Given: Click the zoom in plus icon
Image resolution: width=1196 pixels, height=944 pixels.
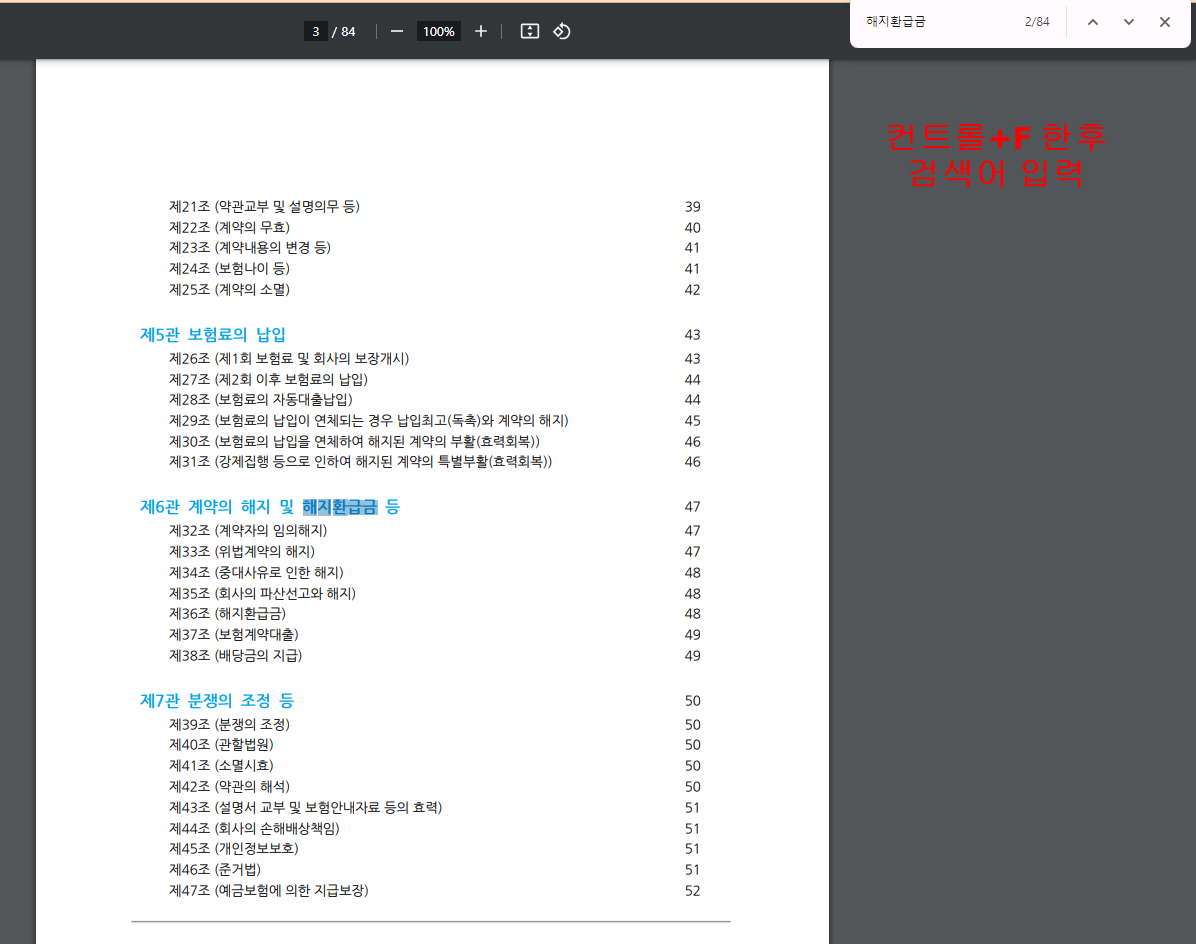Looking at the screenshot, I should (481, 31).
